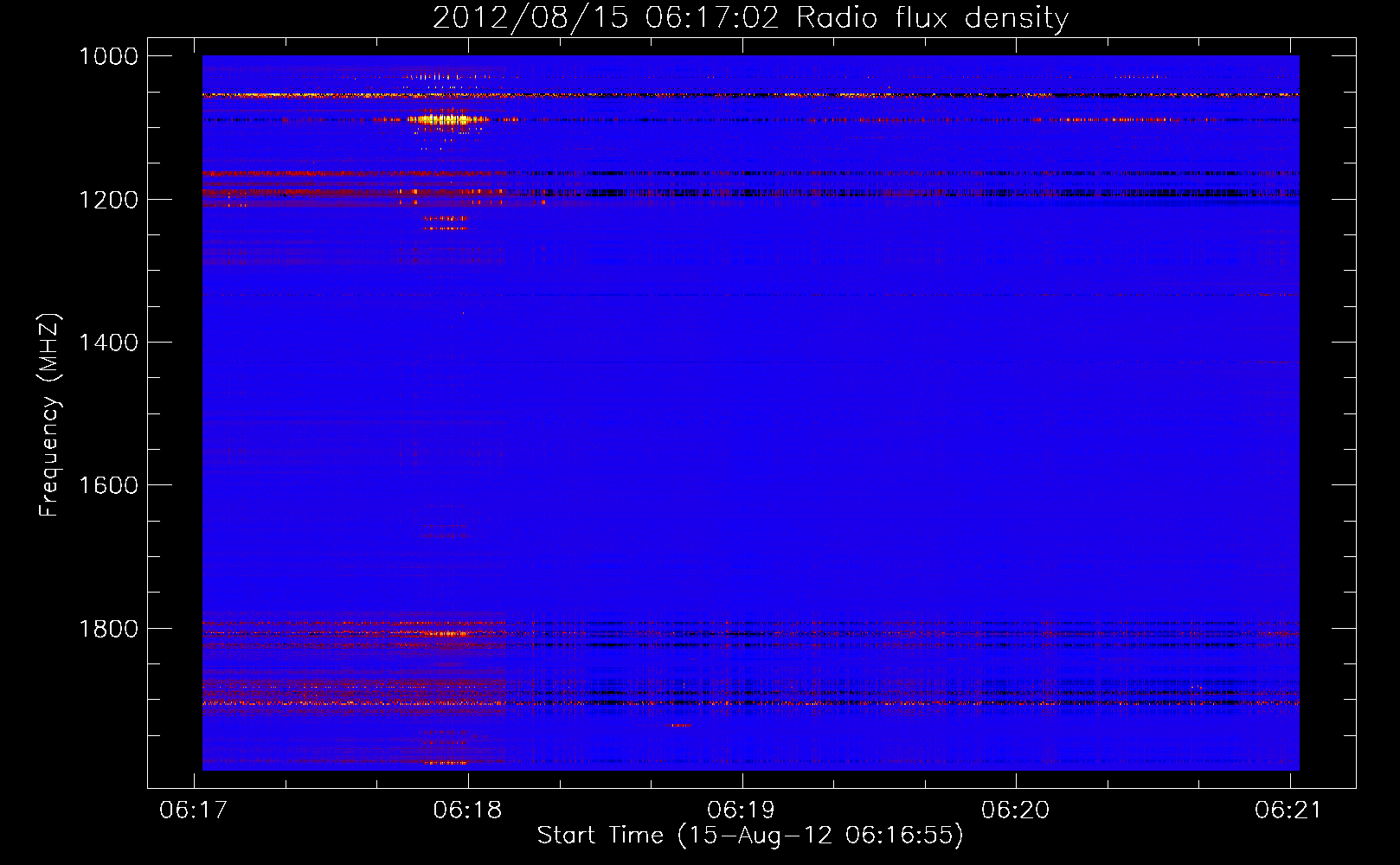The image size is (1400, 865).
Task: Click the 1400 frequency tick label
Action: (108, 343)
